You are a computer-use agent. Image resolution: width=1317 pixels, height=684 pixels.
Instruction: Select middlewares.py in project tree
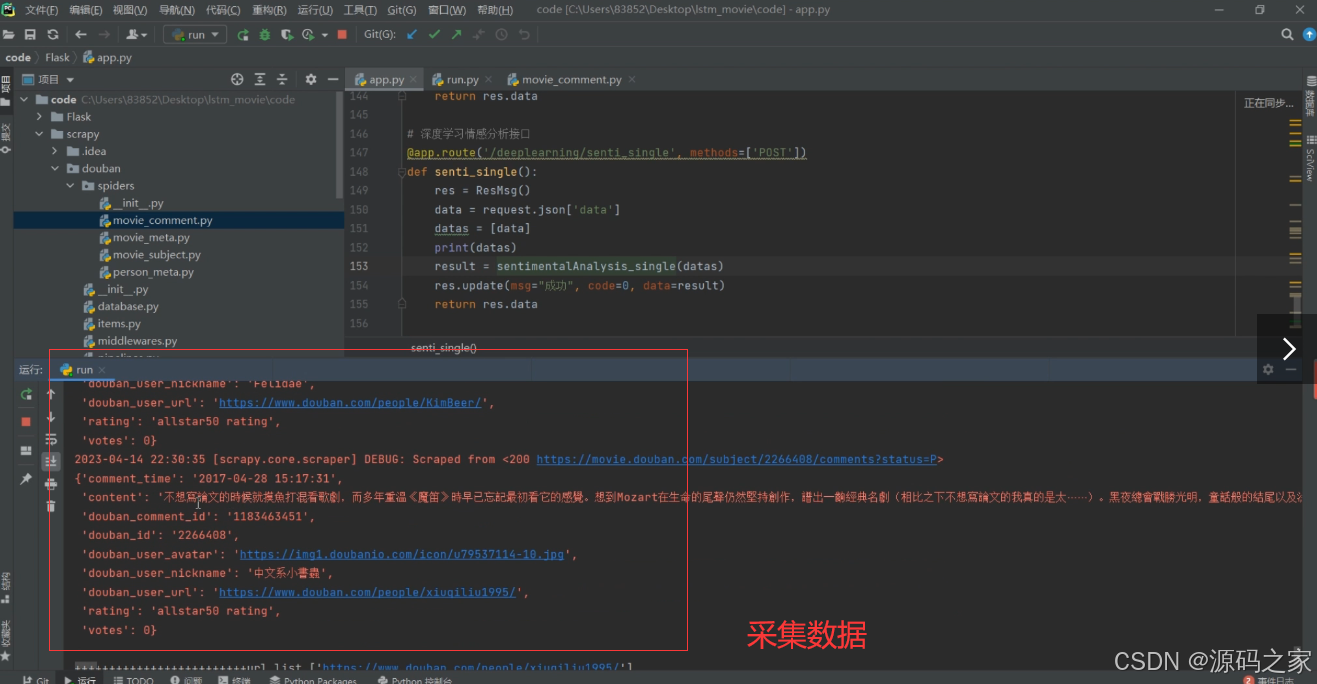(137, 341)
